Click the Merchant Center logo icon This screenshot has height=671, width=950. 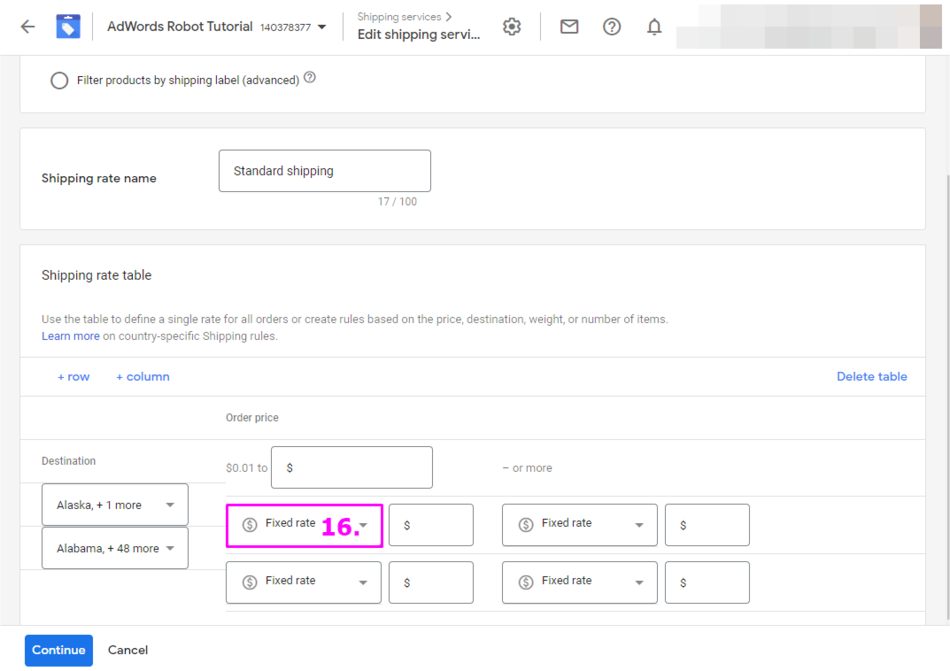[68, 27]
